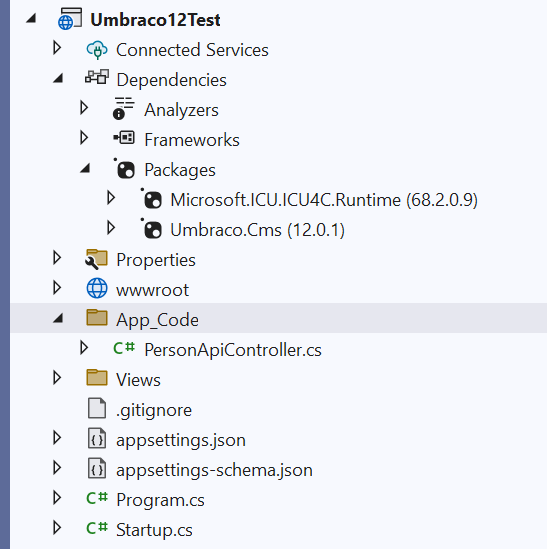Image resolution: width=547 pixels, height=549 pixels.
Task: Expand the Umbraco.Cms (12.0.1) package
Action: [x=111, y=228]
